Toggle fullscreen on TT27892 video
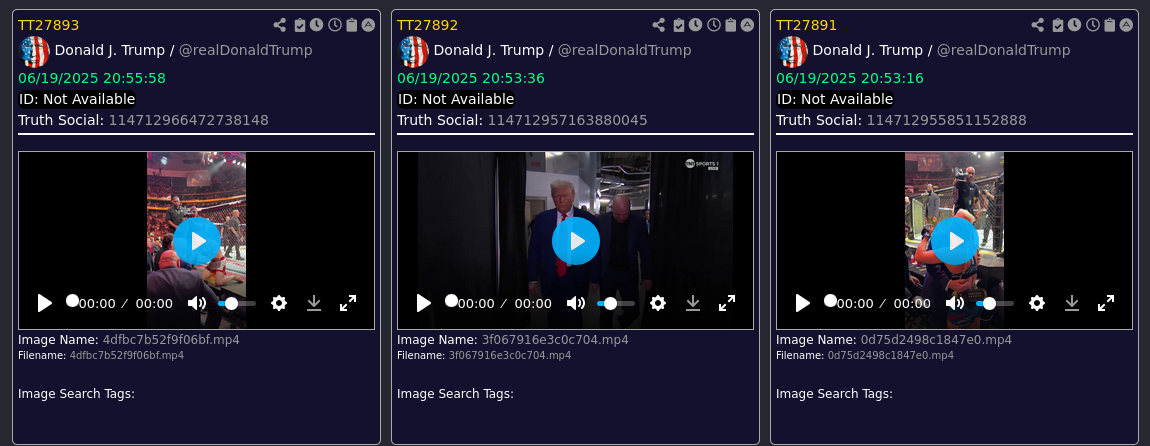1150x446 pixels. point(727,303)
